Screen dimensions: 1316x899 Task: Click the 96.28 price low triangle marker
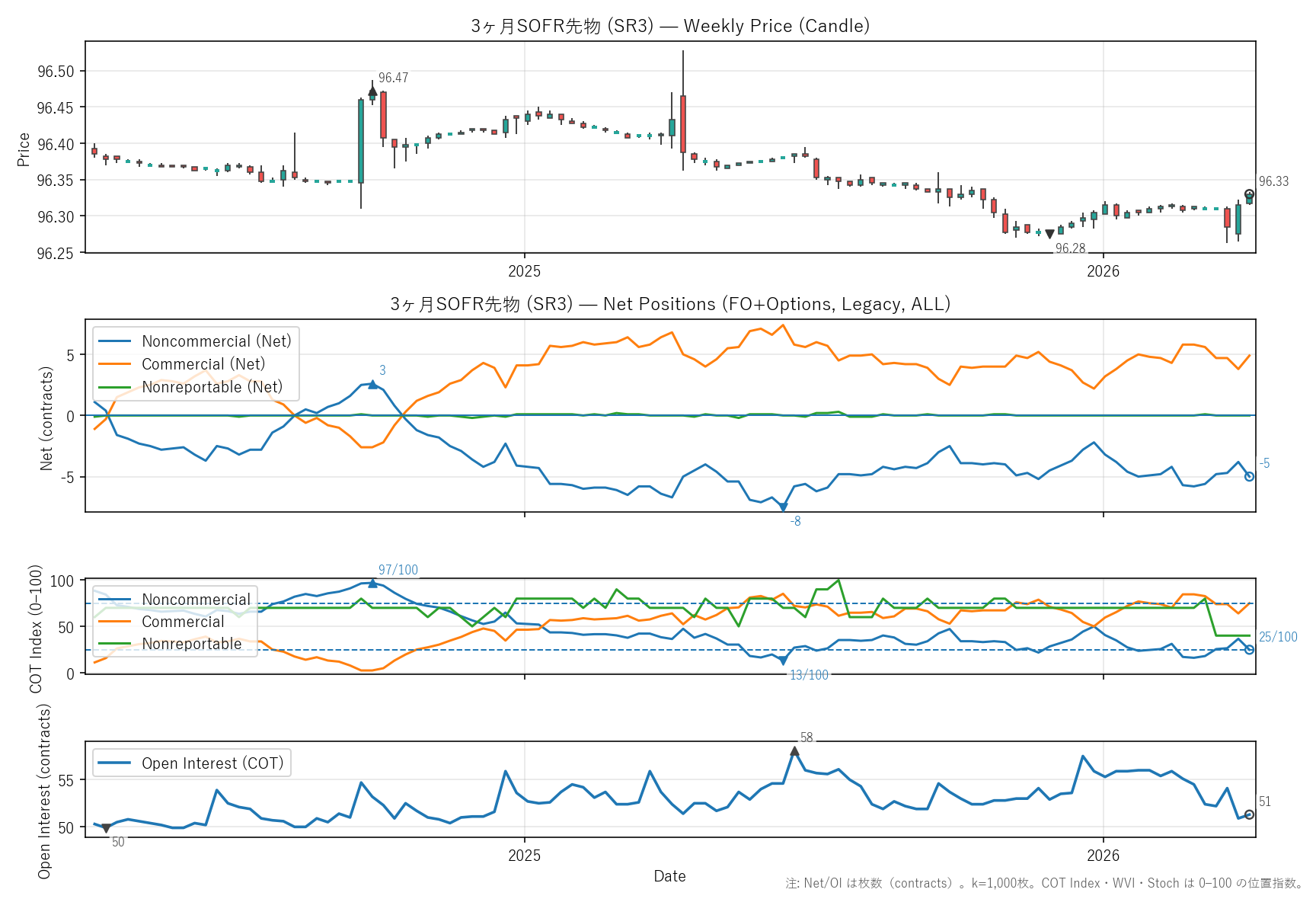[1049, 234]
